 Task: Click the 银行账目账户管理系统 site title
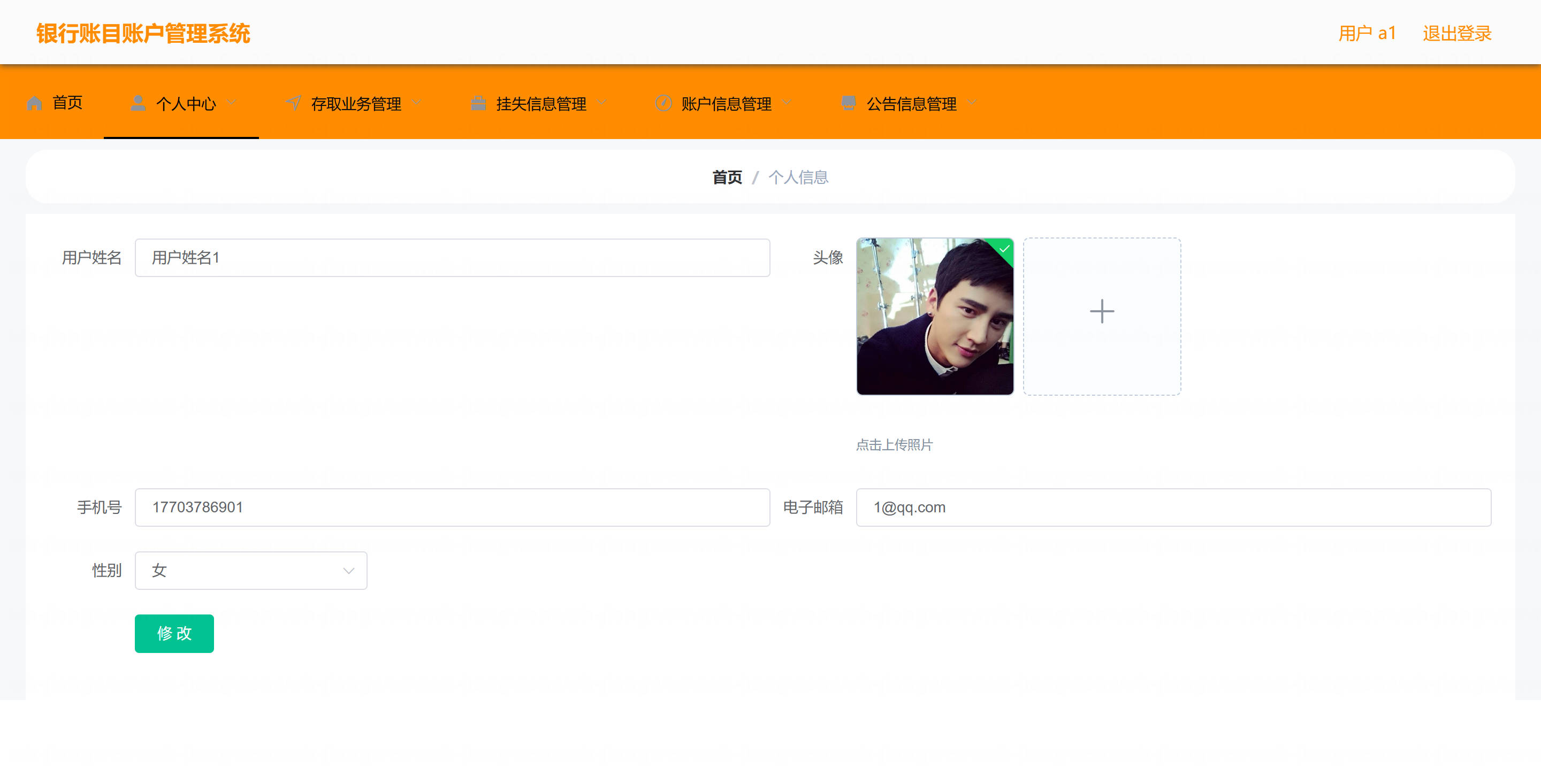pos(143,34)
